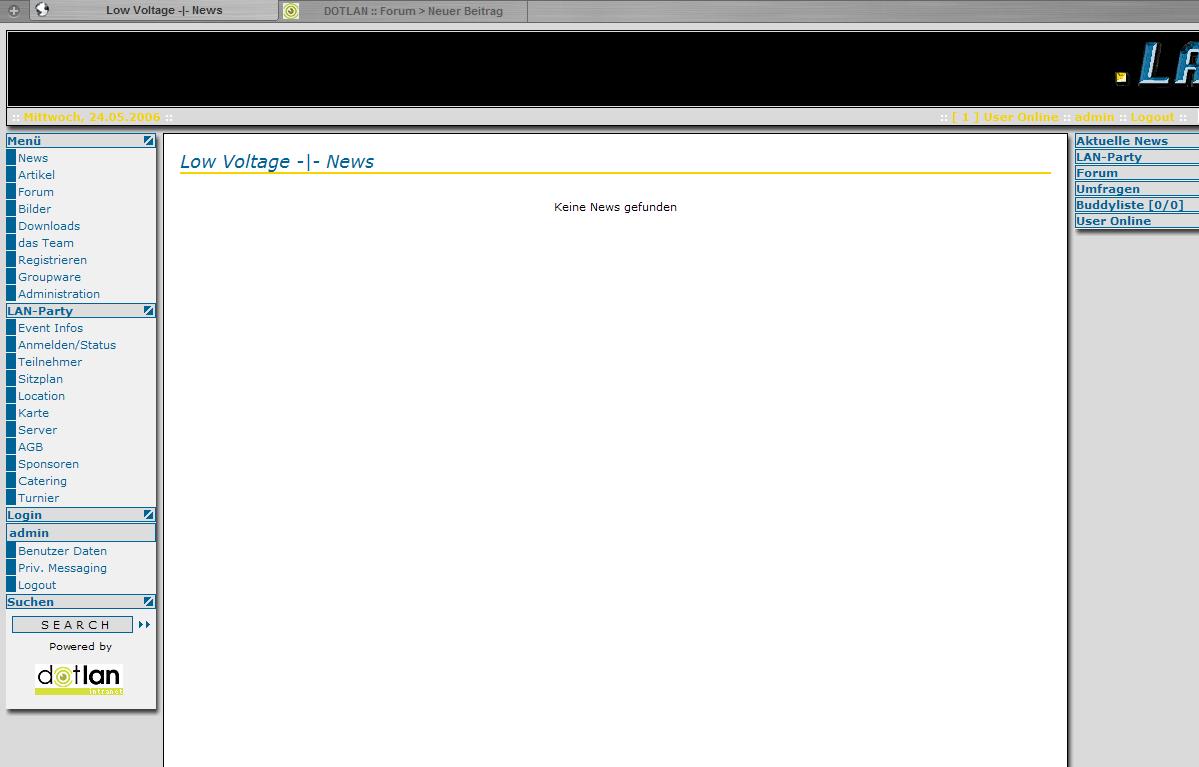The image size is (1199, 767).
Task: Collapse the Suchen panel
Action: click(x=148, y=602)
